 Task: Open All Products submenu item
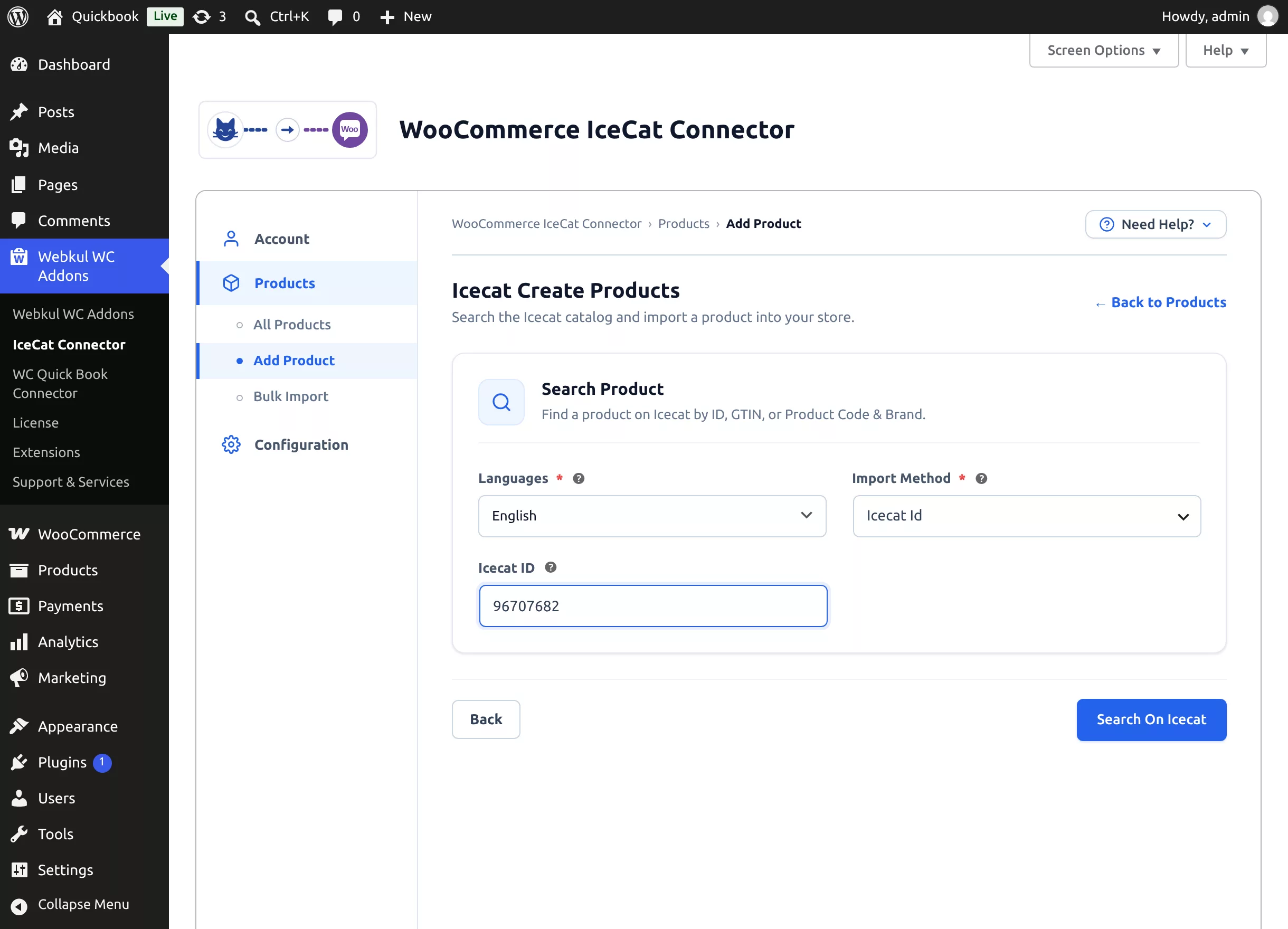292,324
